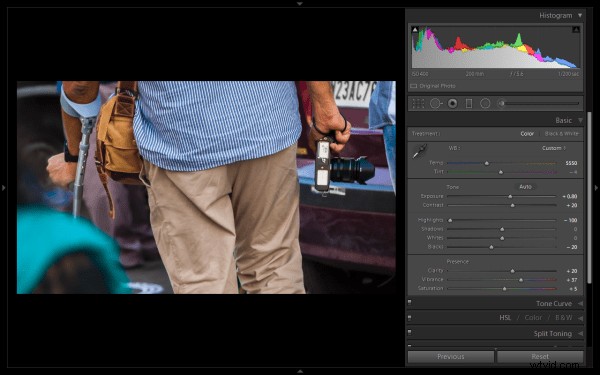The width and height of the screenshot is (600, 375).
Task: Click the Histogram panel title
Action: coord(556,15)
